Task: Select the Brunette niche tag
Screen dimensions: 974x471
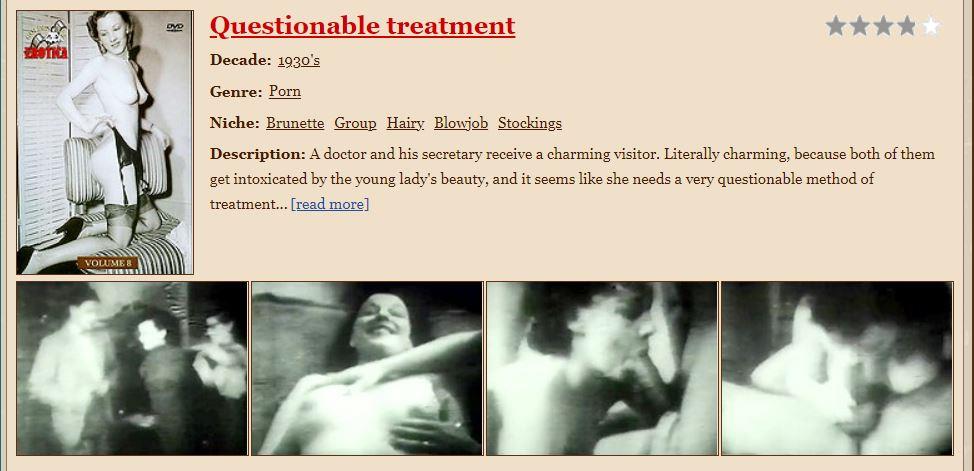Action: tap(295, 123)
